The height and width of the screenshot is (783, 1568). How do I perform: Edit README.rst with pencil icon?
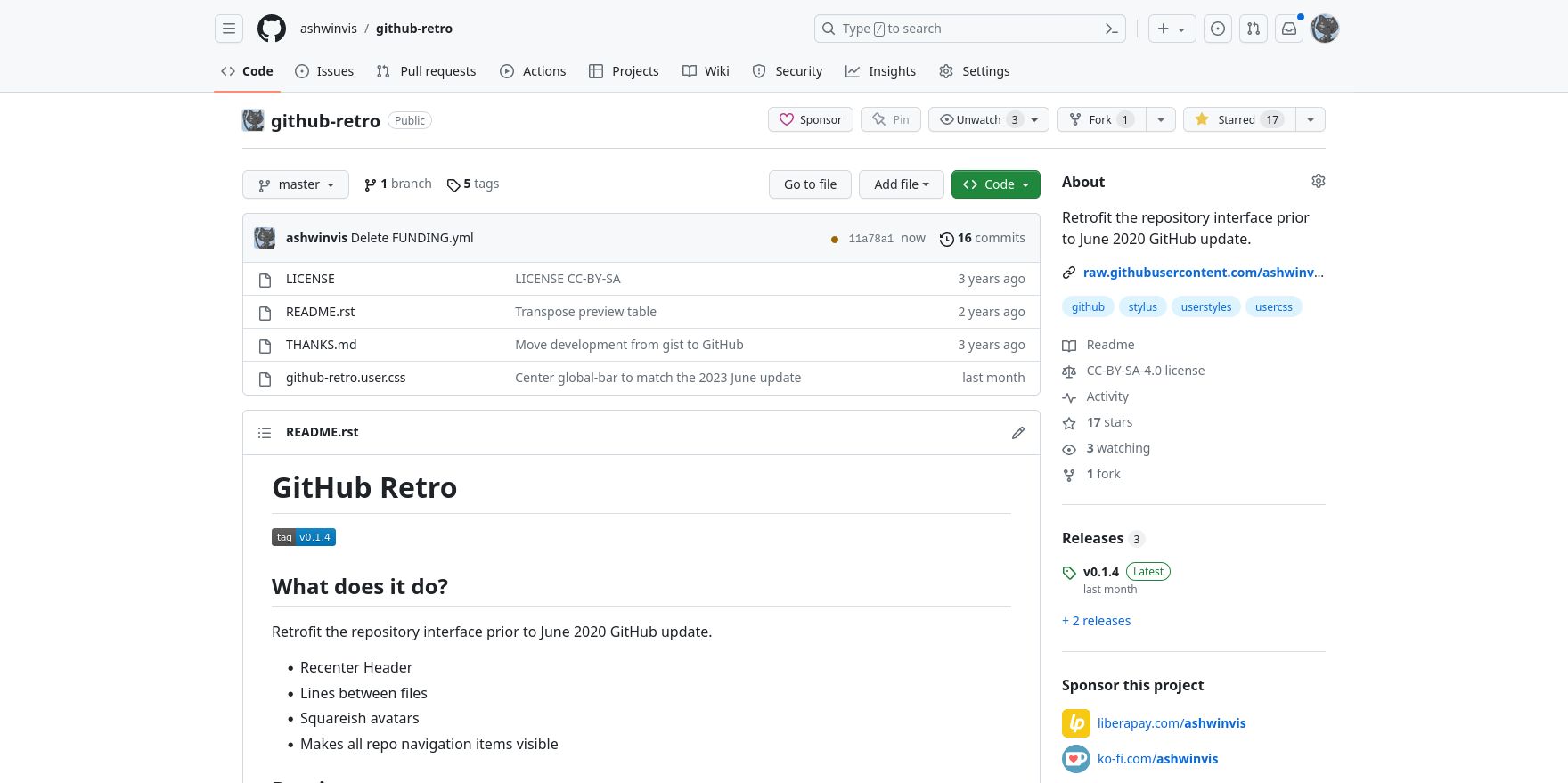coord(1018,433)
